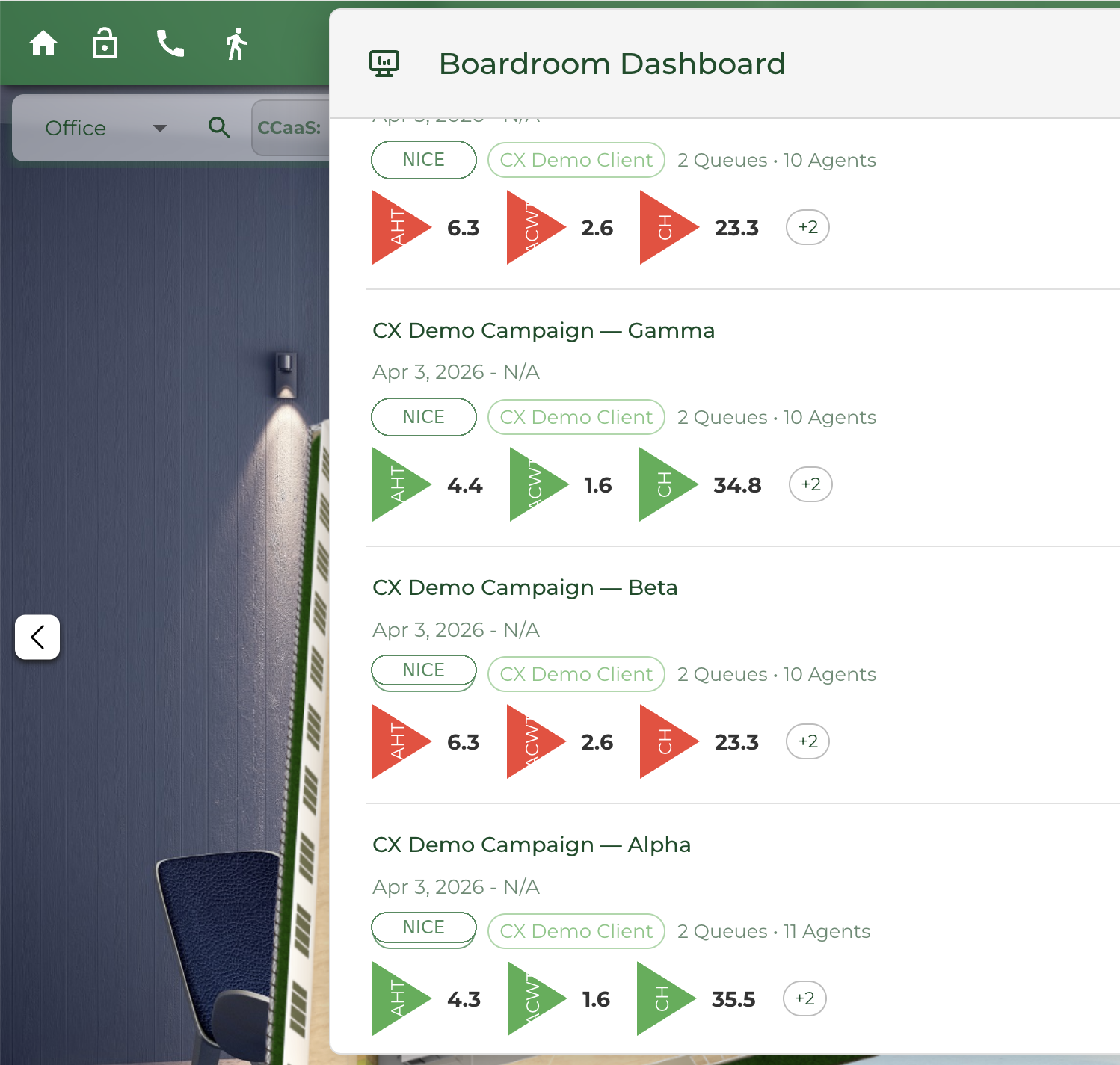Click value 4.3 in Alpha campaign
Image resolution: width=1120 pixels, height=1065 pixels.
(x=464, y=999)
